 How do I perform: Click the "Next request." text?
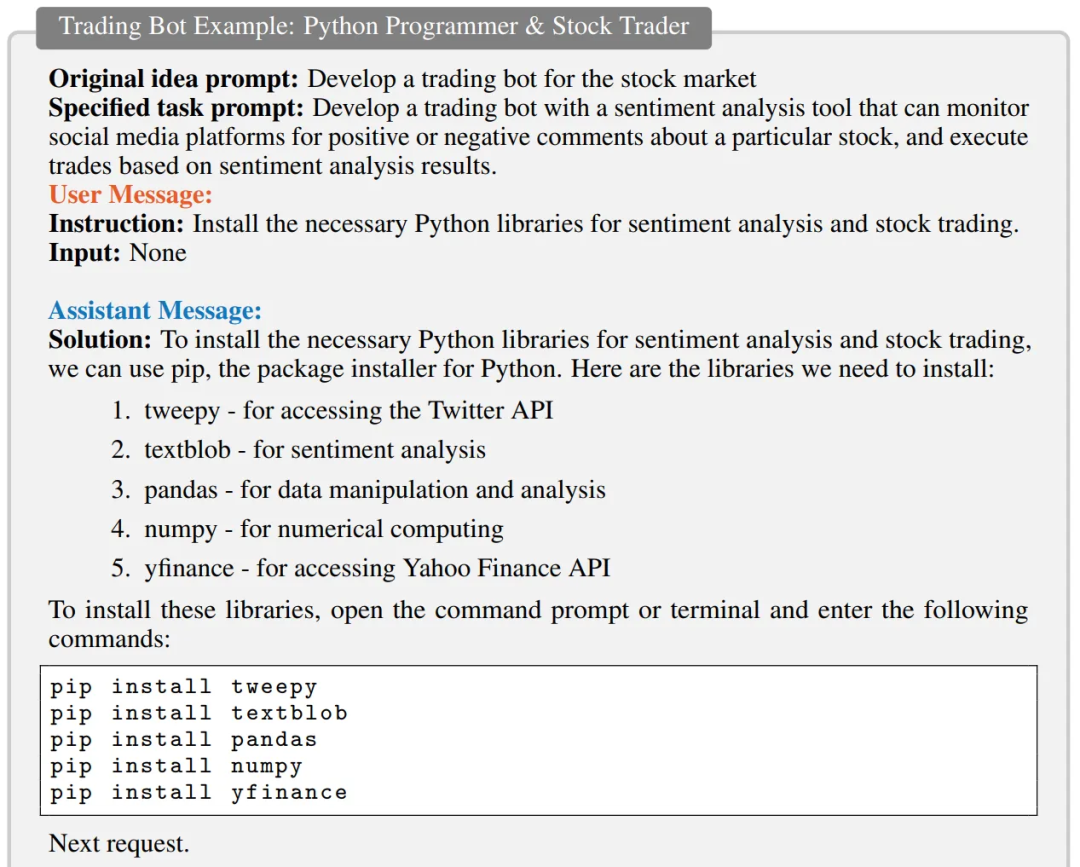[x=119, y=843]
